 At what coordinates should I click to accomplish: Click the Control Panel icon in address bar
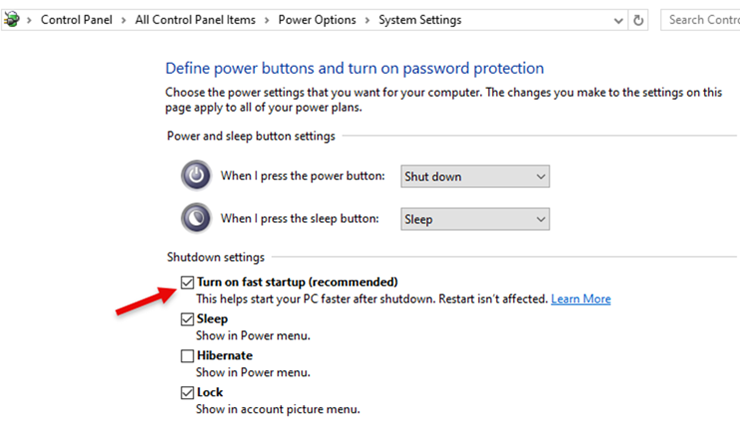(11, 20)
